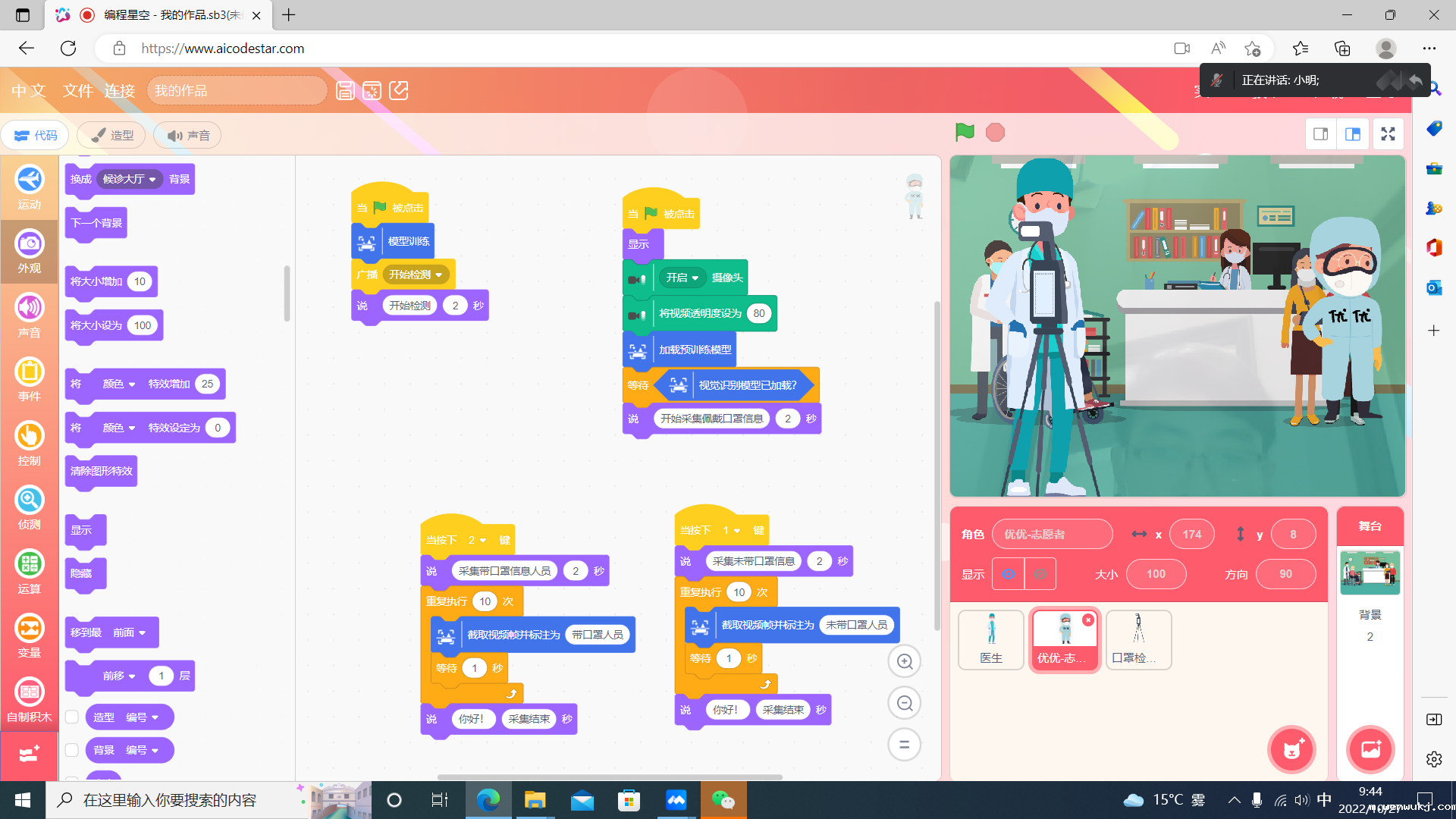Switch to the 造型 costumes tab

(x=111, y=135)
